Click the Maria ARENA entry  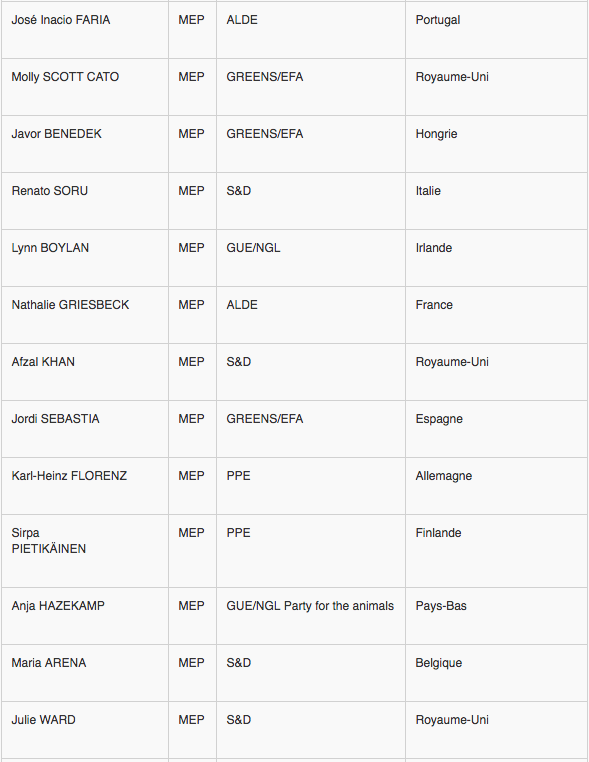[49, 663]
